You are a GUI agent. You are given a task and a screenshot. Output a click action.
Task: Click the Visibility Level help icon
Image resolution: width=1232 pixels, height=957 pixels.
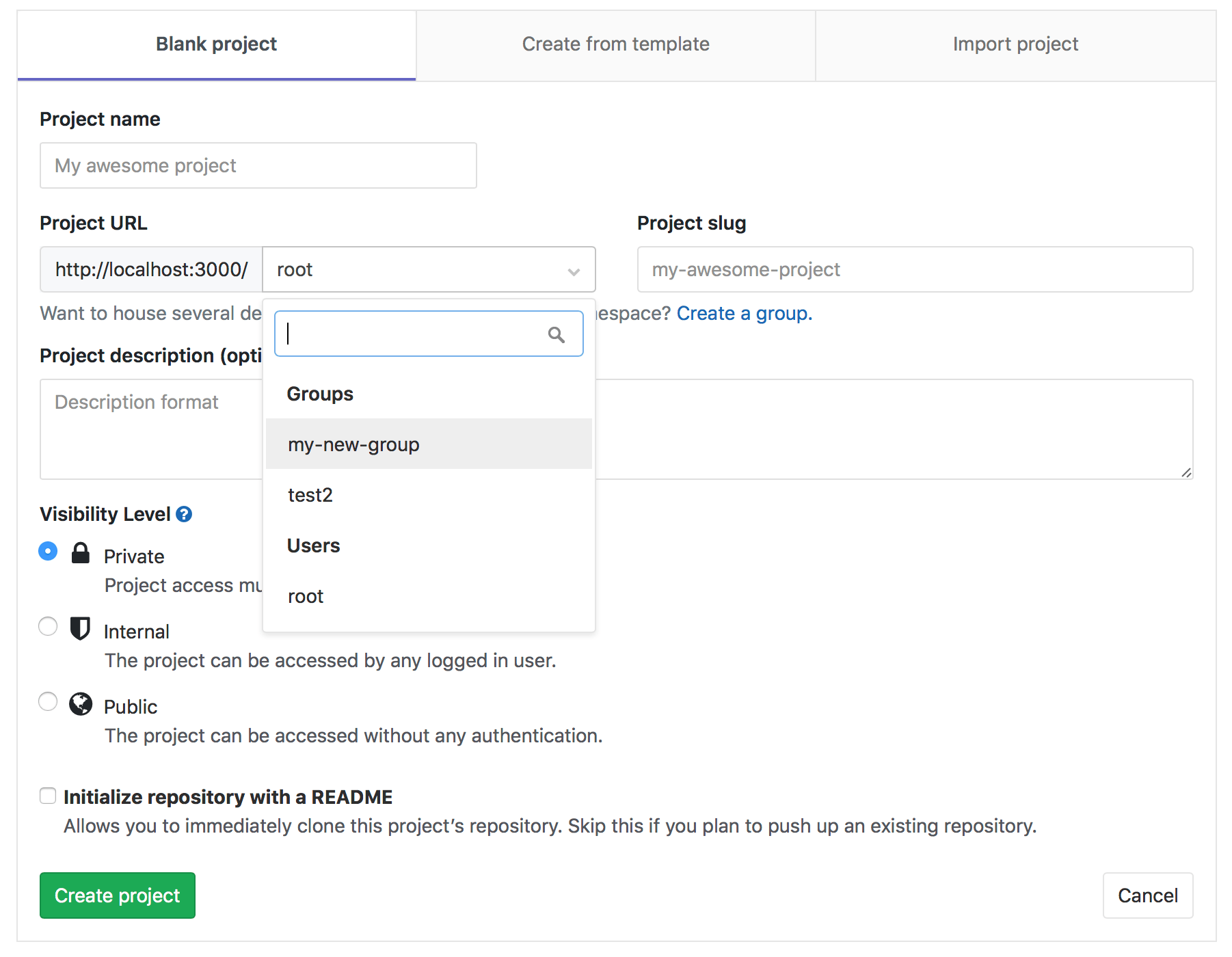pos(184,514)
